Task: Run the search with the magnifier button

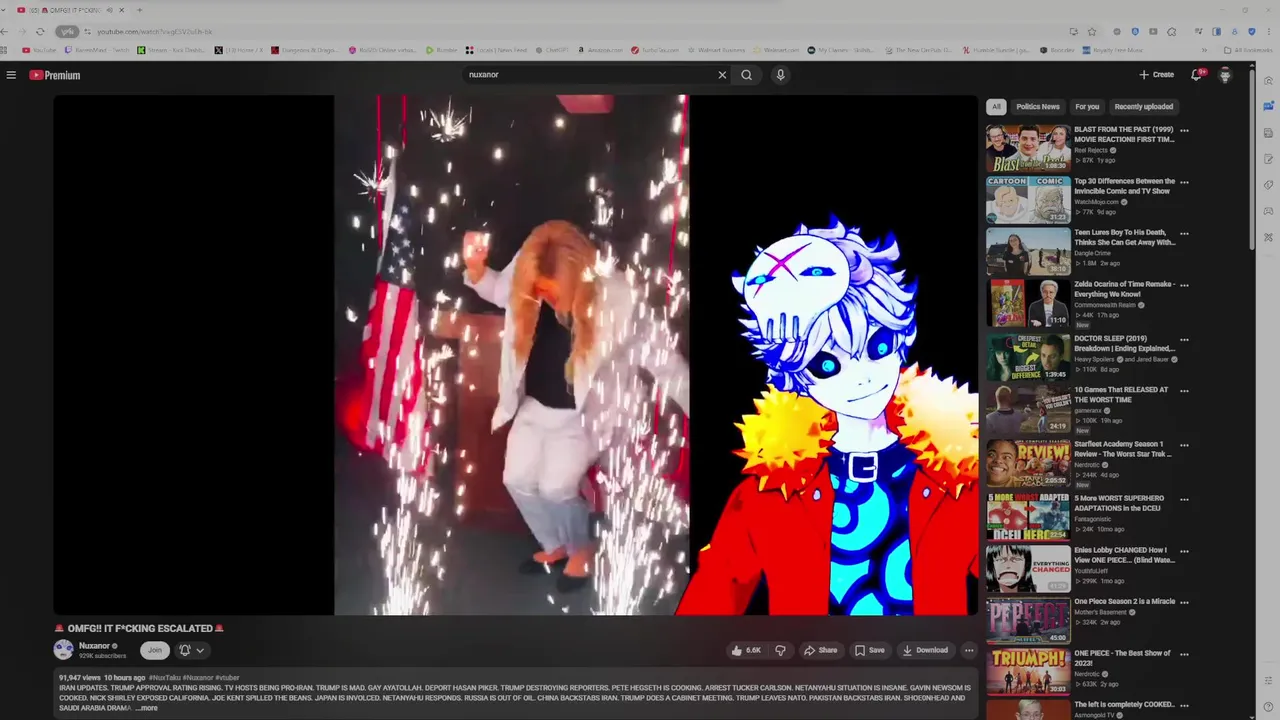Action: tap(746, 75)
